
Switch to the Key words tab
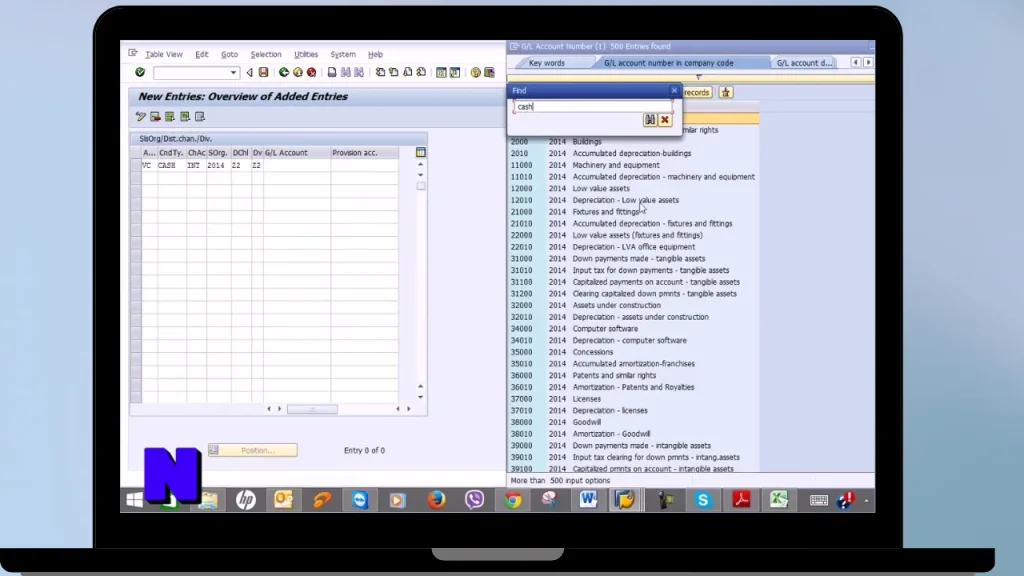(x=547, y=63)
